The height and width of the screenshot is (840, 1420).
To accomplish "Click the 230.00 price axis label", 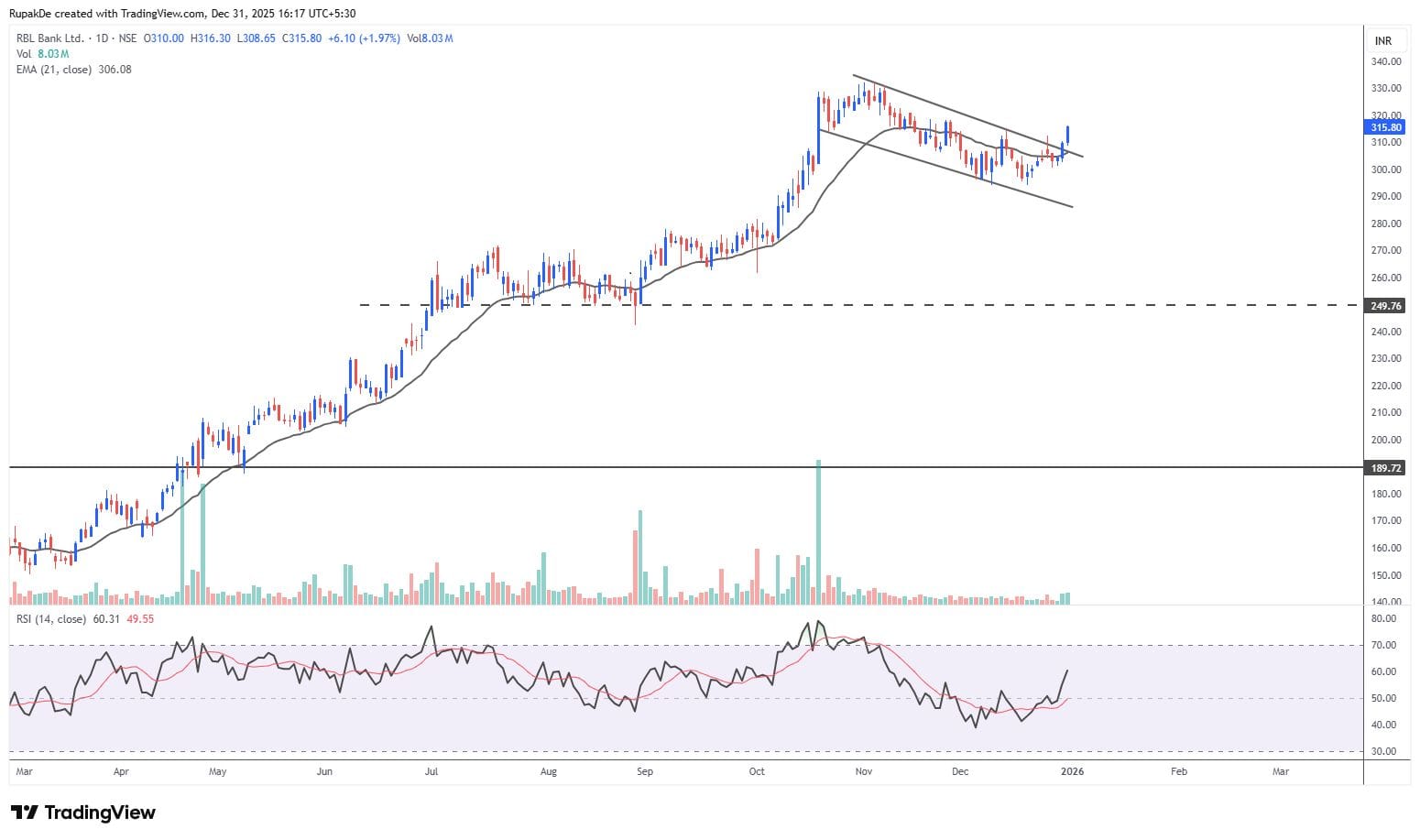I will (x=1386, y=359).
